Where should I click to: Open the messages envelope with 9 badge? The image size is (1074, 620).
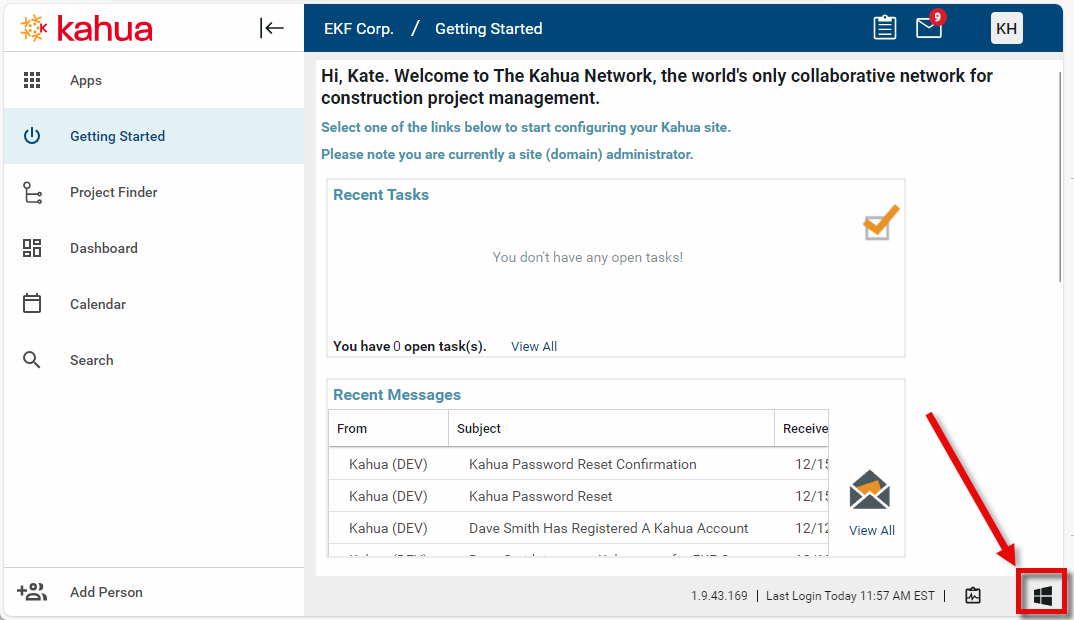pos(929,28)
